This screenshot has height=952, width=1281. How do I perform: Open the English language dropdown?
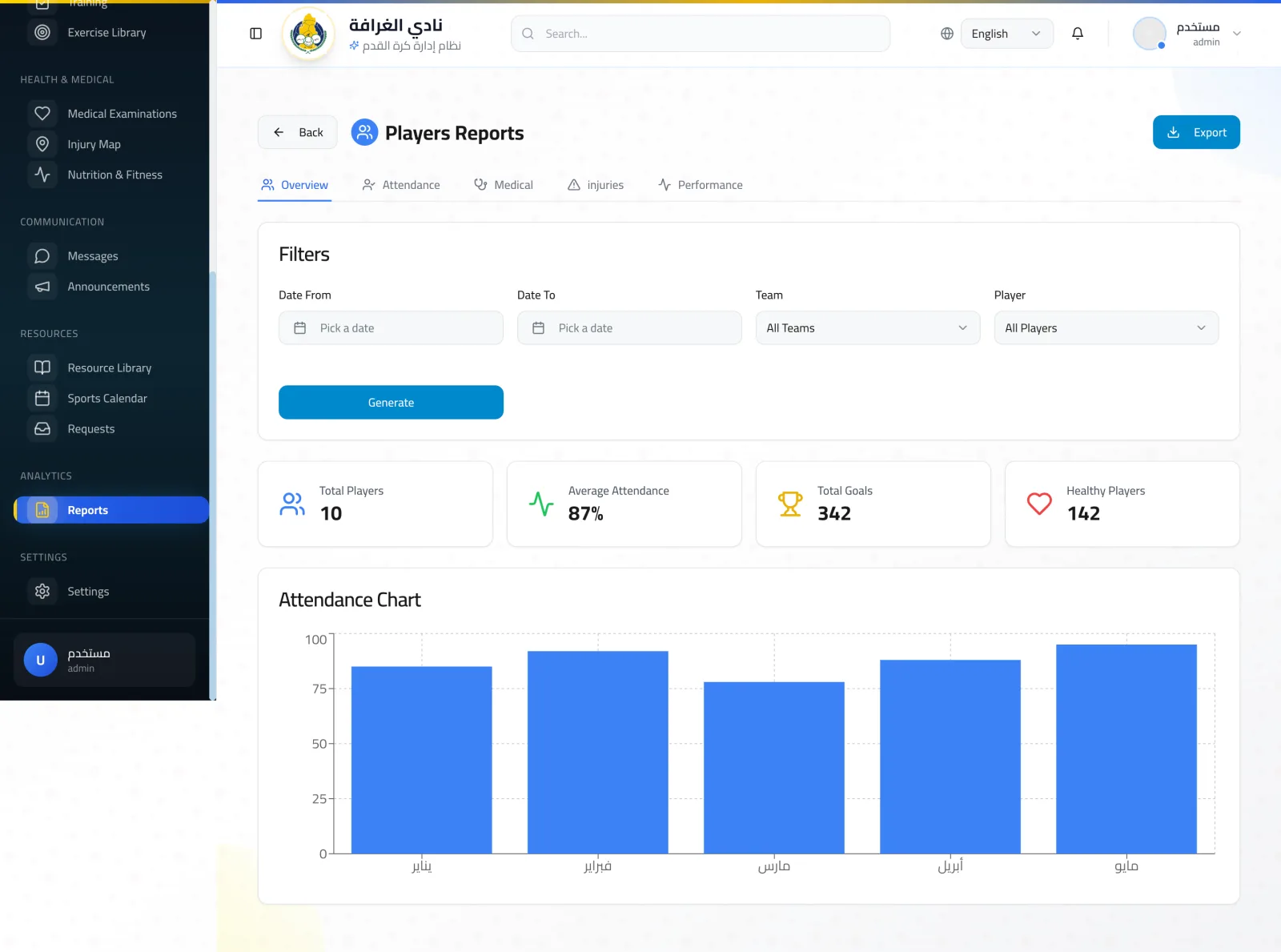pos(1006,34)
